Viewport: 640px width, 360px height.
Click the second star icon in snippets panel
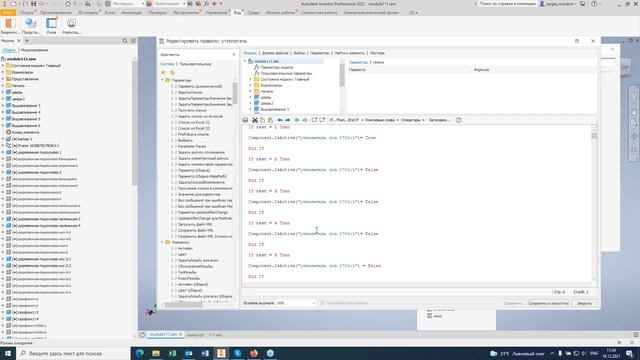point(172,72)
